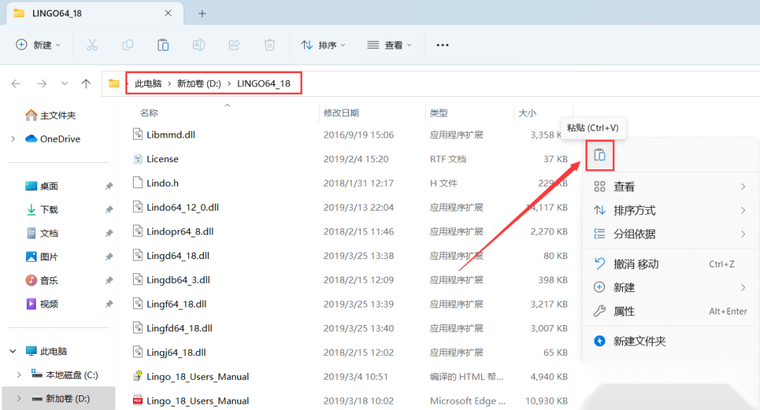Click the pin icon next to 音乐
760x410 pixels.
coord(109,280)
